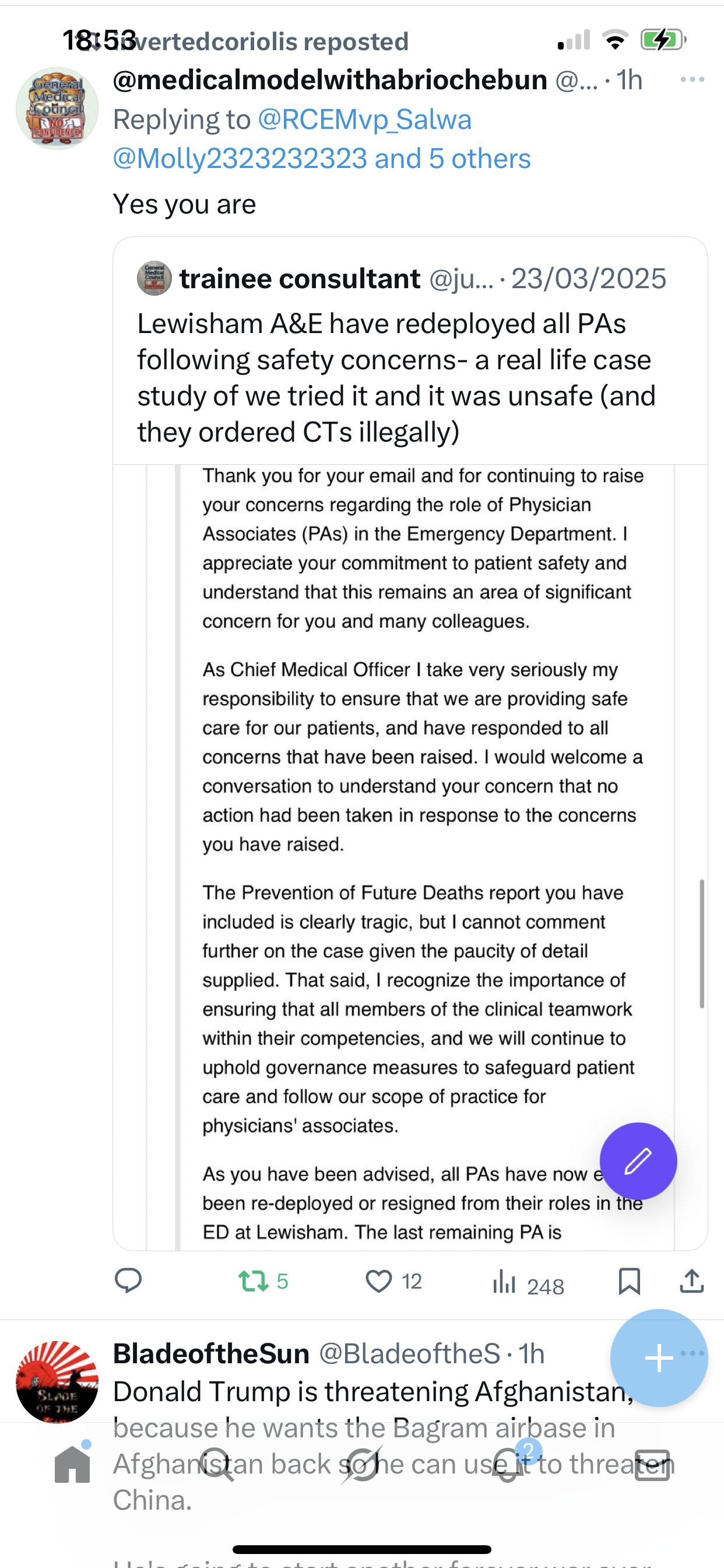Share the tweet via upload arrow icon

pos(692,1280)
